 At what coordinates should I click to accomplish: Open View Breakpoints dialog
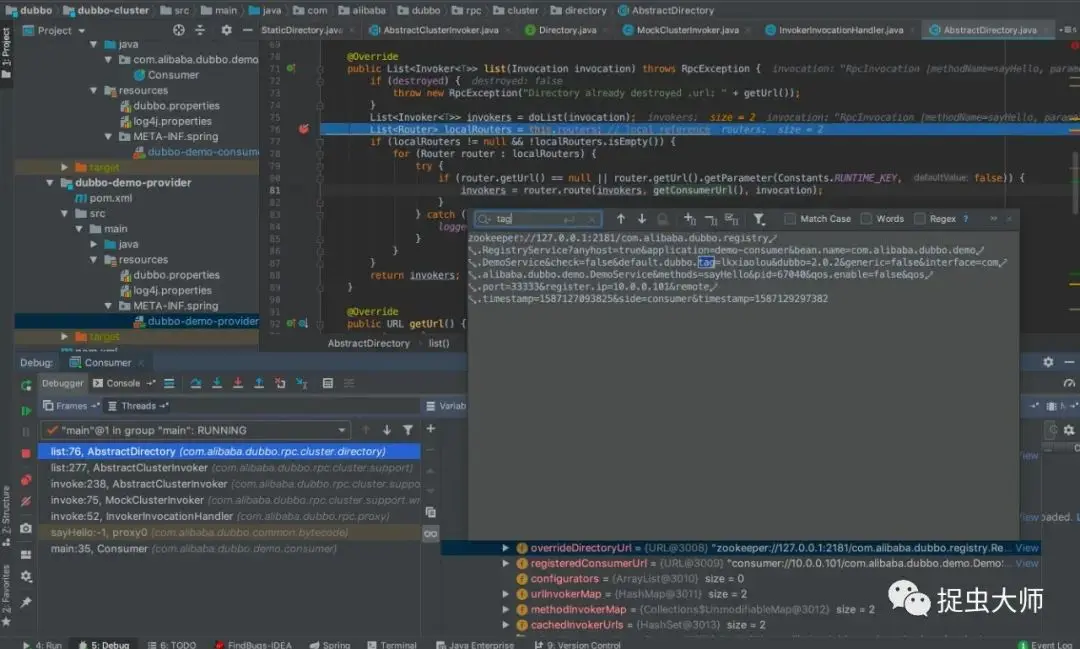click(x=26, y=480)
